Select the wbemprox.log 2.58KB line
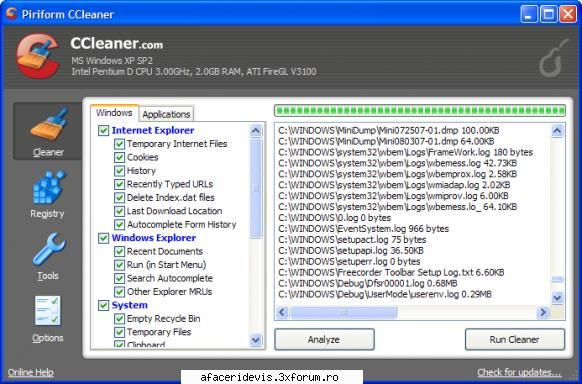The image size is (582, 384). [x=397, y=174]
